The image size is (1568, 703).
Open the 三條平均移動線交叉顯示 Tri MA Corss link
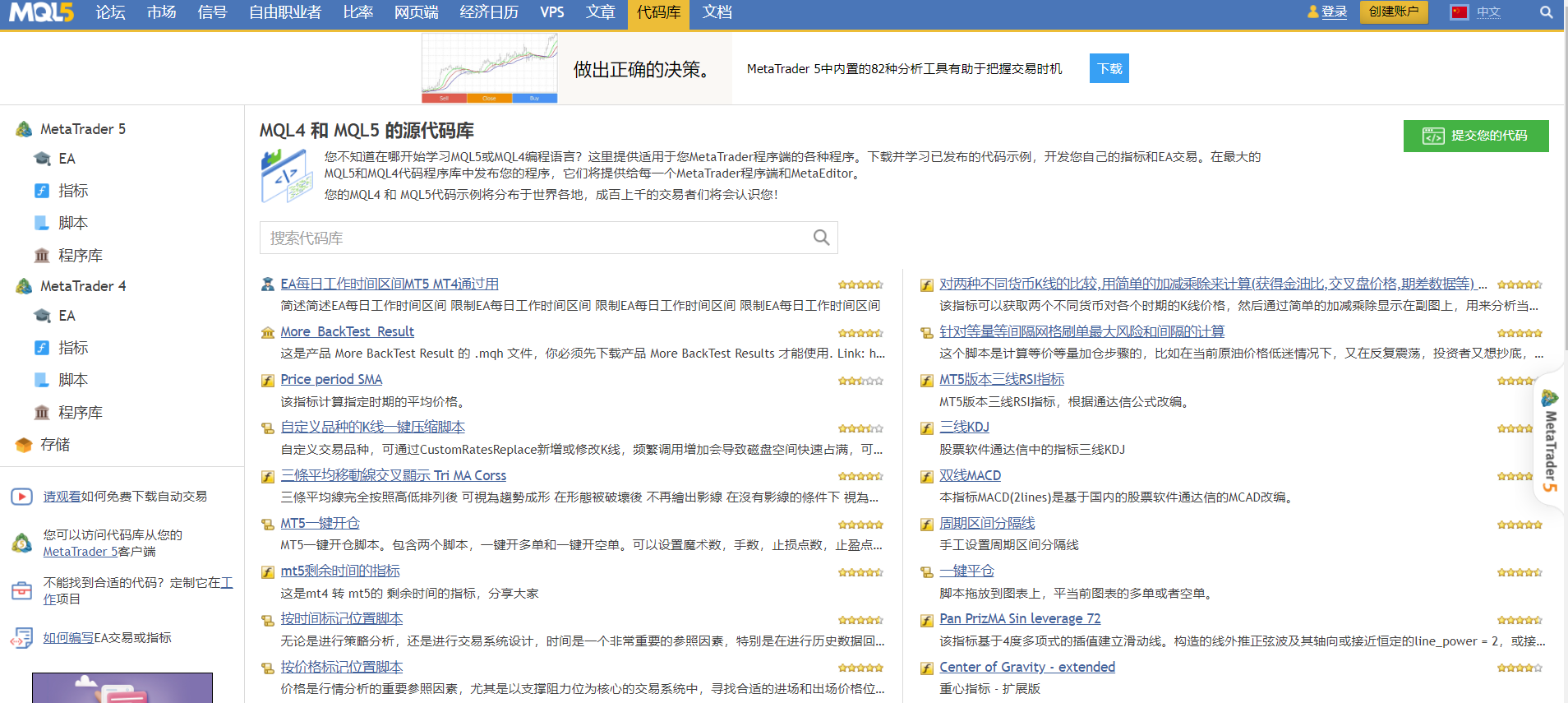click(x=394, y=476)
